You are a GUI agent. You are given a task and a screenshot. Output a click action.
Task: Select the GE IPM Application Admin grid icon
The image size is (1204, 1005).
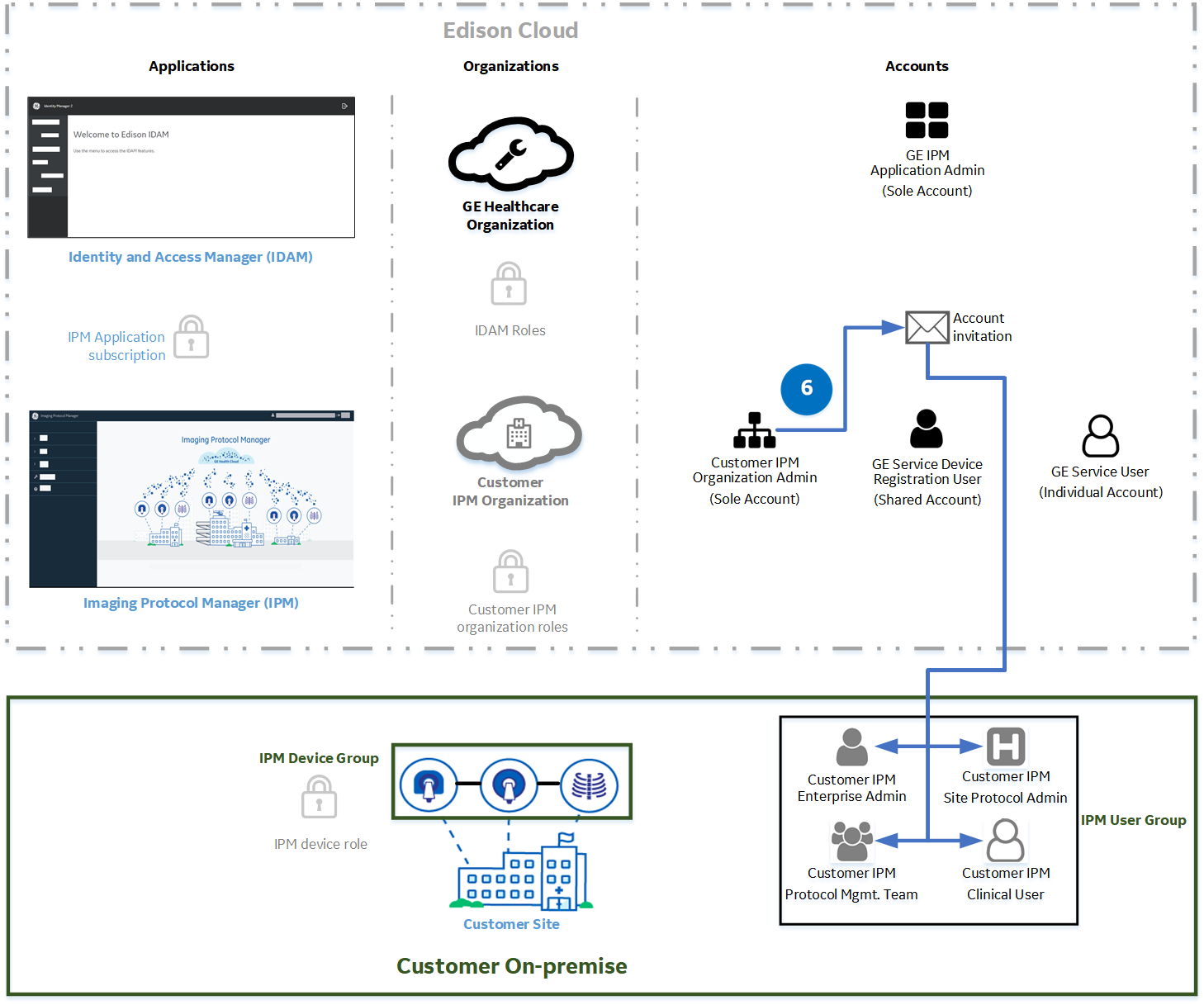coord(927,120)
